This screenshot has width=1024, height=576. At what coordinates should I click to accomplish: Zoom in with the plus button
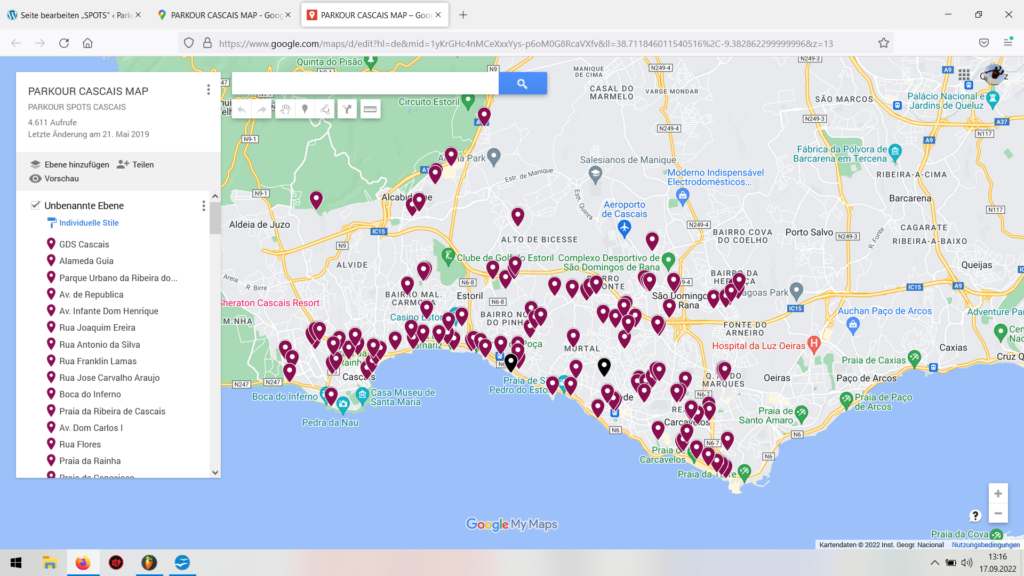click(997, 494)
